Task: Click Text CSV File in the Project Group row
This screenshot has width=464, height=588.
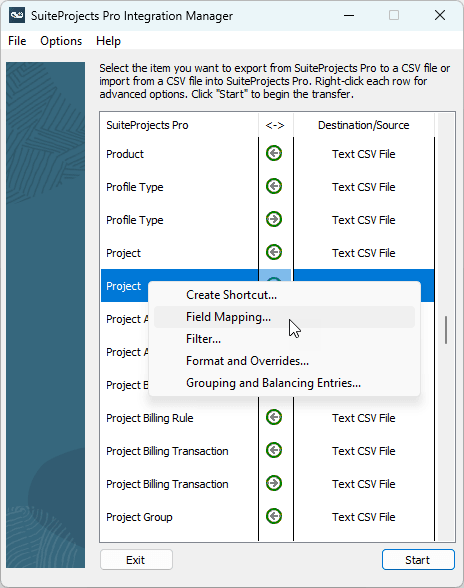Action: (x=363, y=517)
